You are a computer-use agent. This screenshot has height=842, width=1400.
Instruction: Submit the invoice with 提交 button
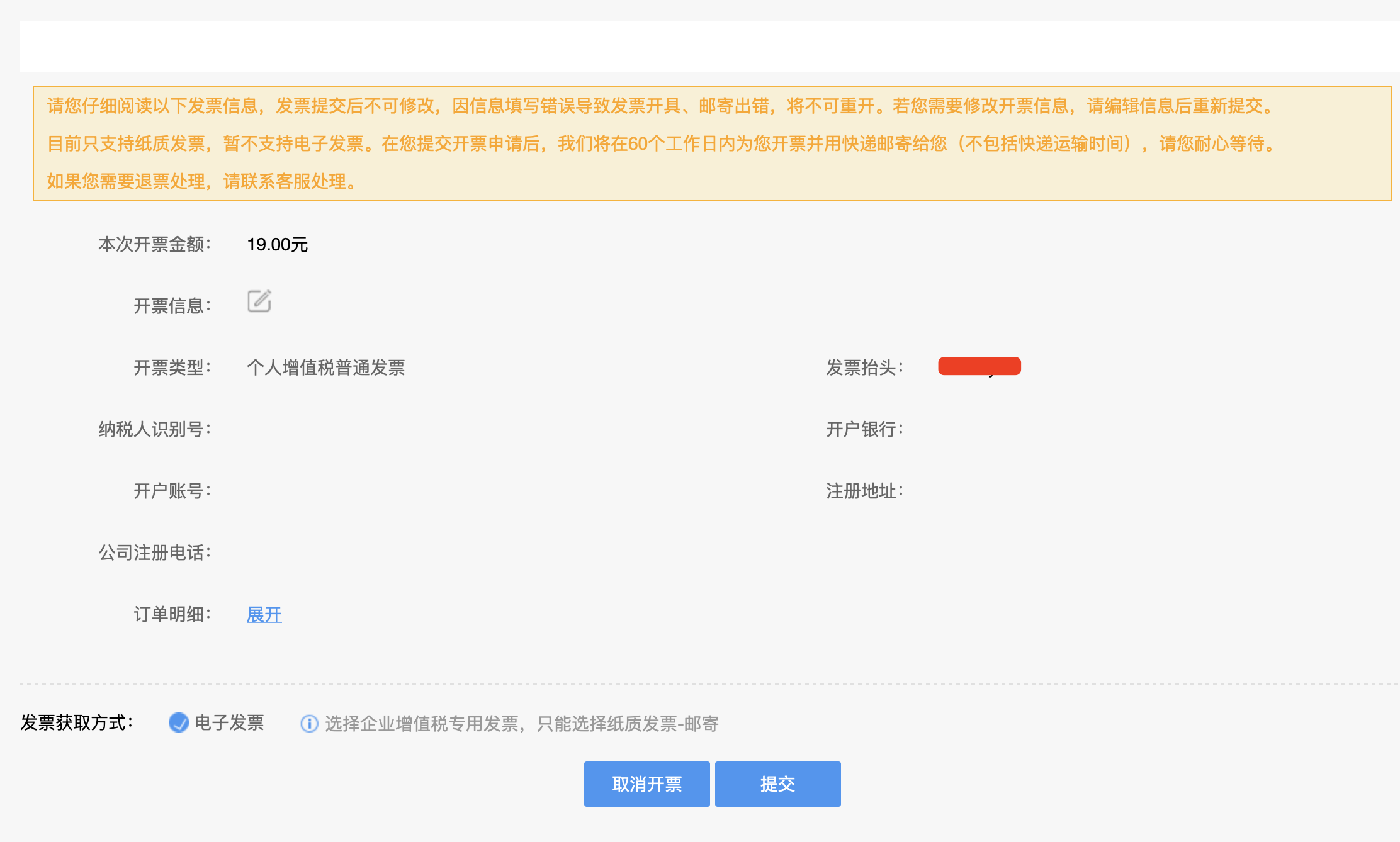[777, 784]
